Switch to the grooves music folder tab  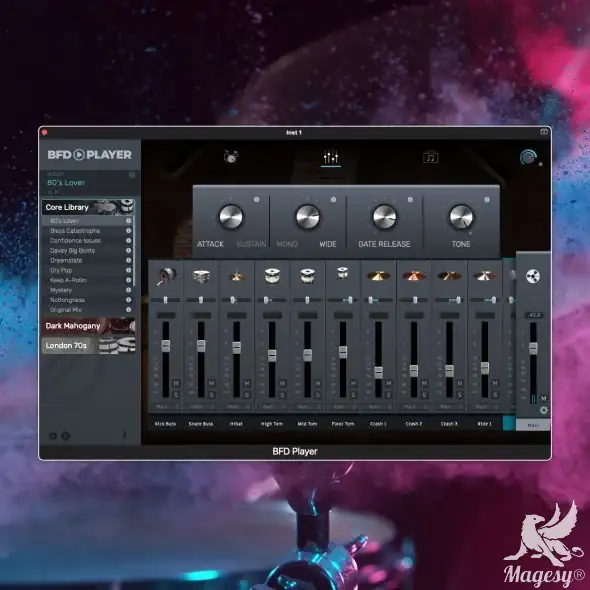pos(430,157)
